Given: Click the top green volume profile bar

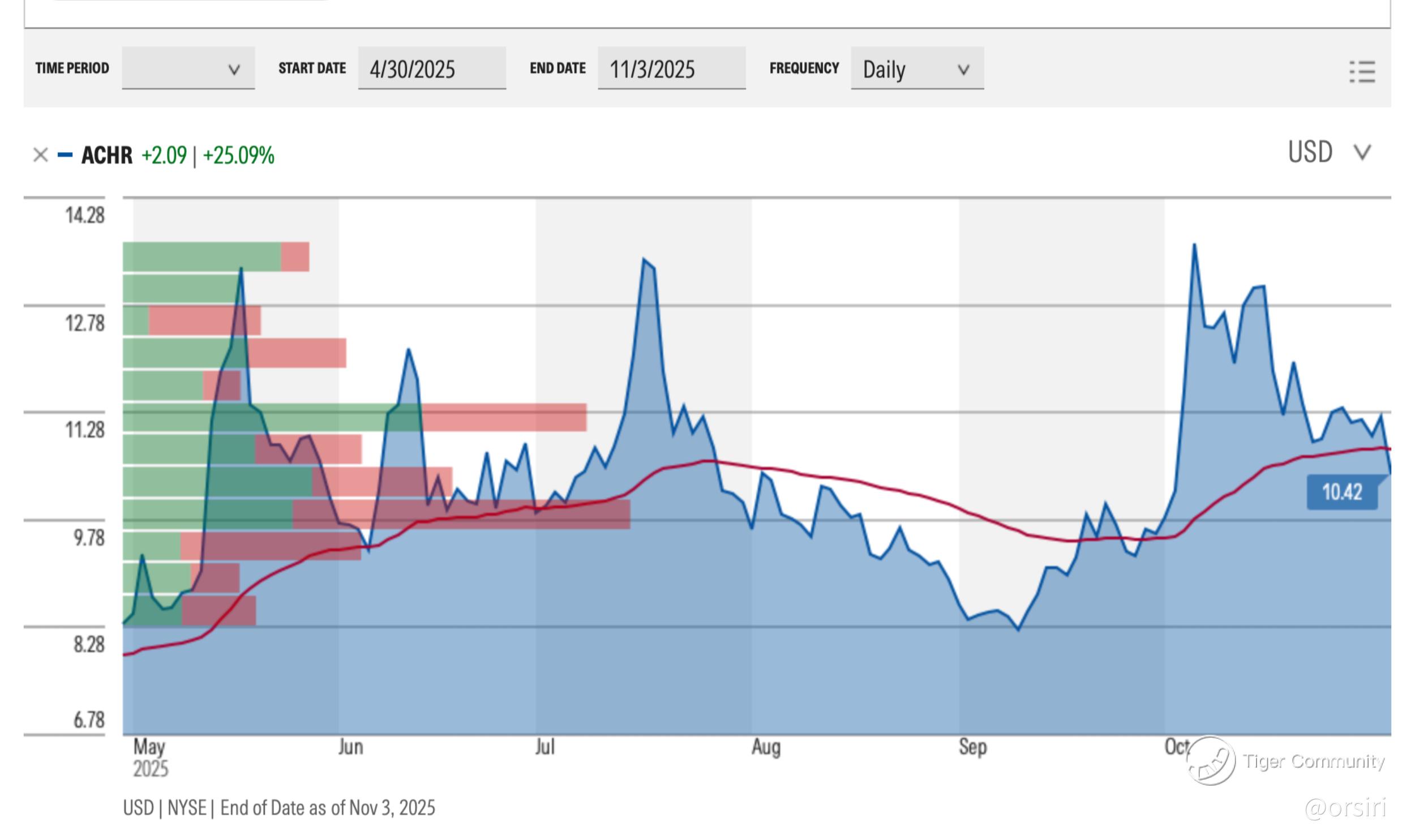Looking at the screenshot, I should coord(201,256).
